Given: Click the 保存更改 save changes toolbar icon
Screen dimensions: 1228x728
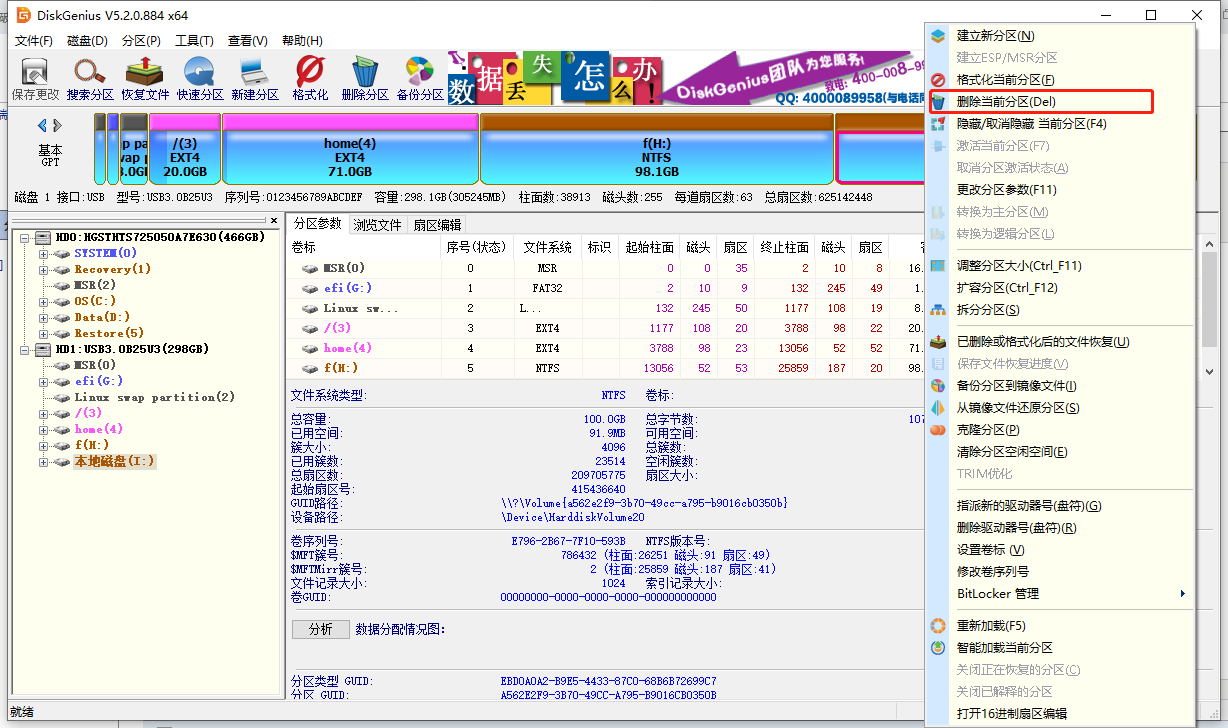Looking at the screenshot, I should 35,79.
